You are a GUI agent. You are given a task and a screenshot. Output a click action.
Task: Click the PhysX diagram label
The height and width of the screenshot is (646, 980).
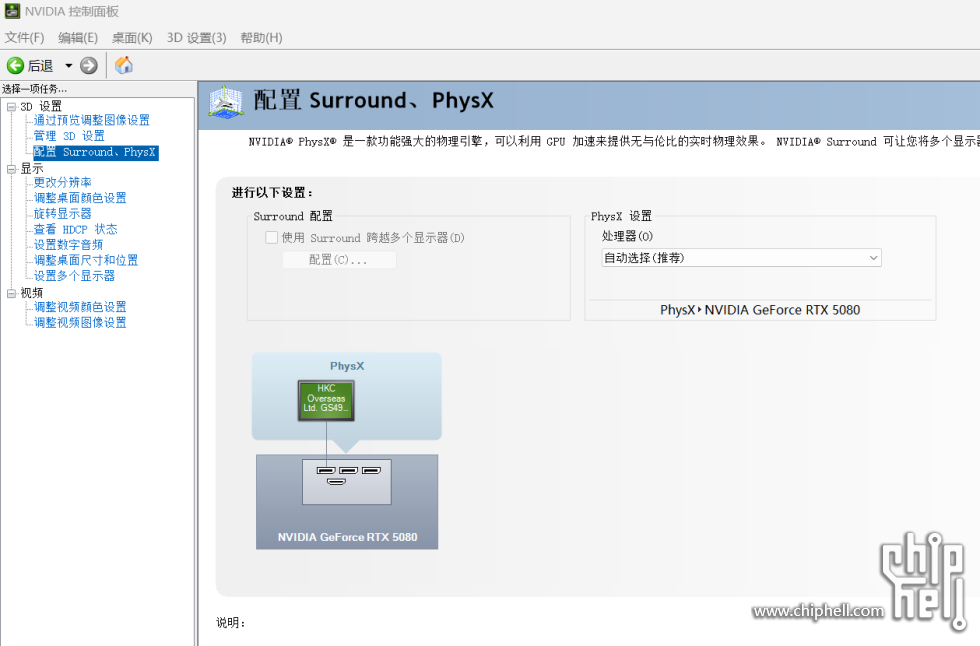click(347, 366)
